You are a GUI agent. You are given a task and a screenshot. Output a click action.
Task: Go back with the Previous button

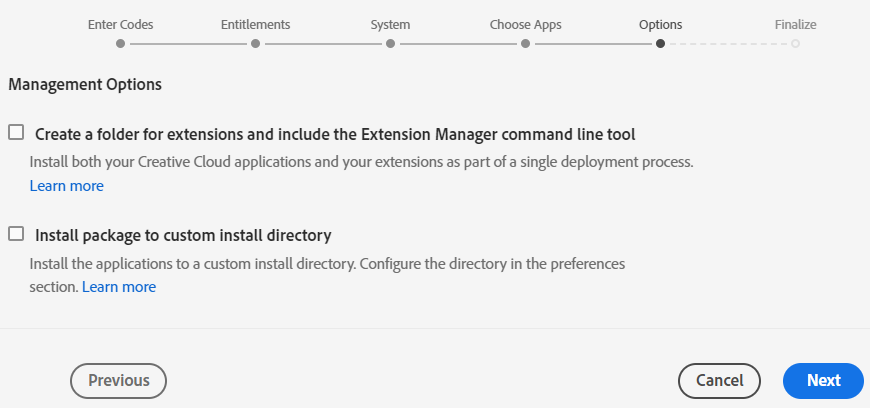click(118, 380)
